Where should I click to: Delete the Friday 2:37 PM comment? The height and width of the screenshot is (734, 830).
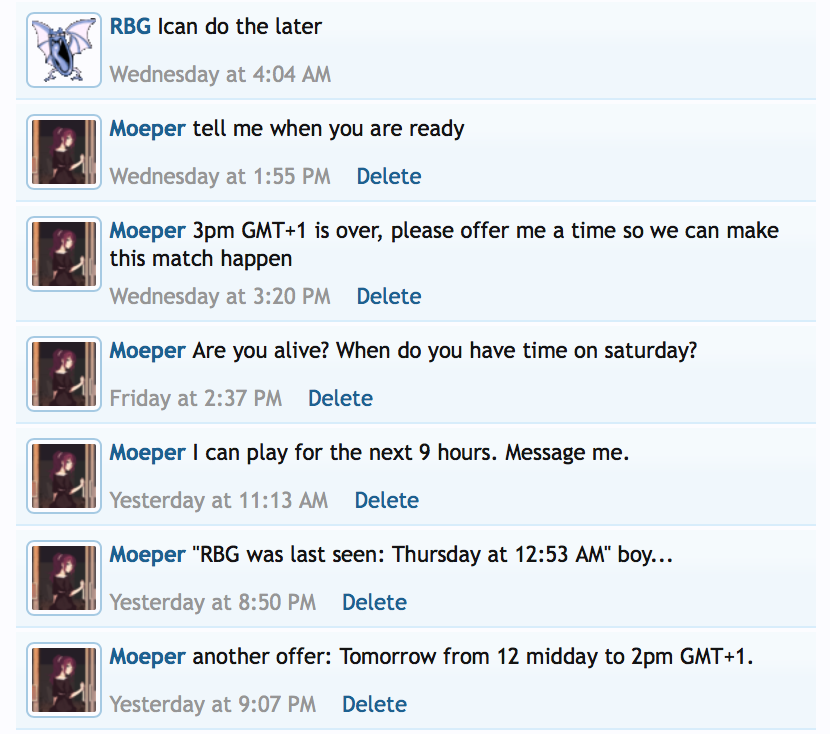[340, 399]
